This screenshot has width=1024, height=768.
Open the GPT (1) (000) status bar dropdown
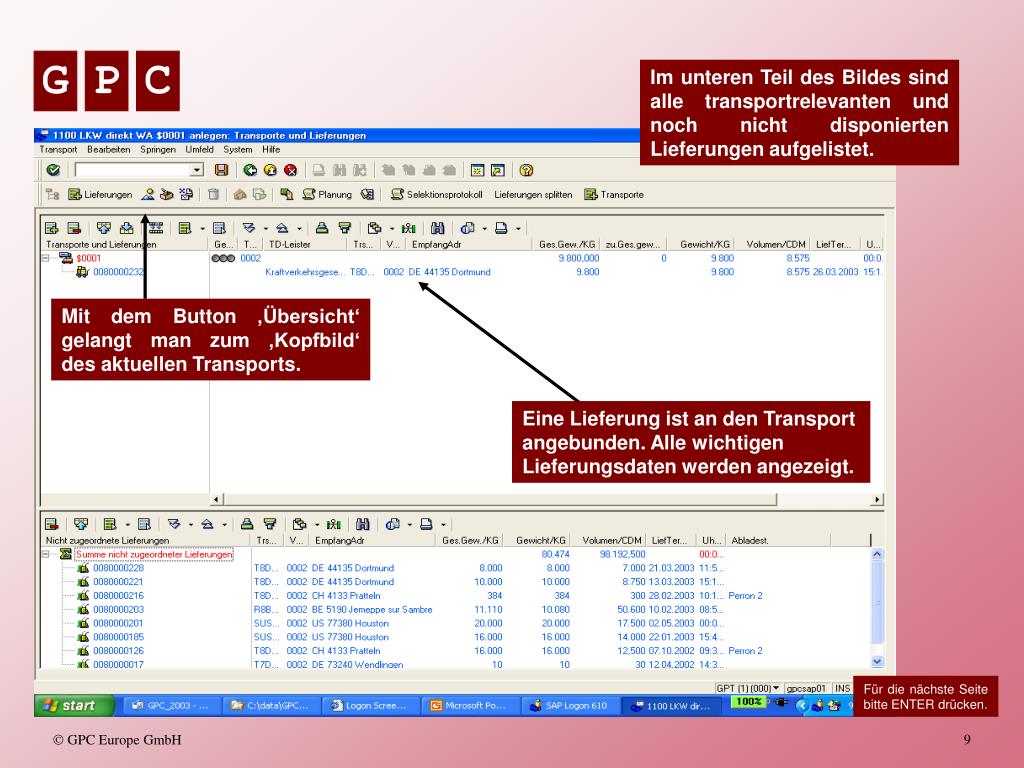776,688
